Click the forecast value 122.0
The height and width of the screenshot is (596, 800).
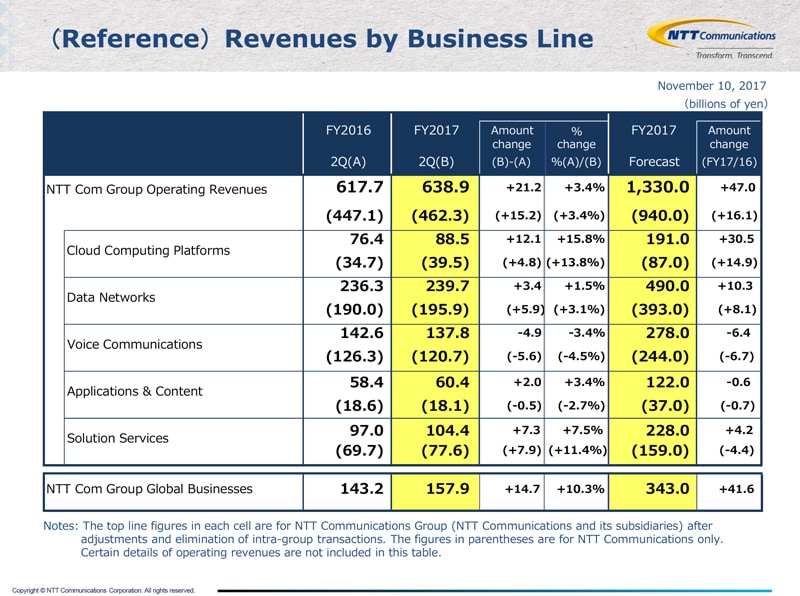[667, 382]
